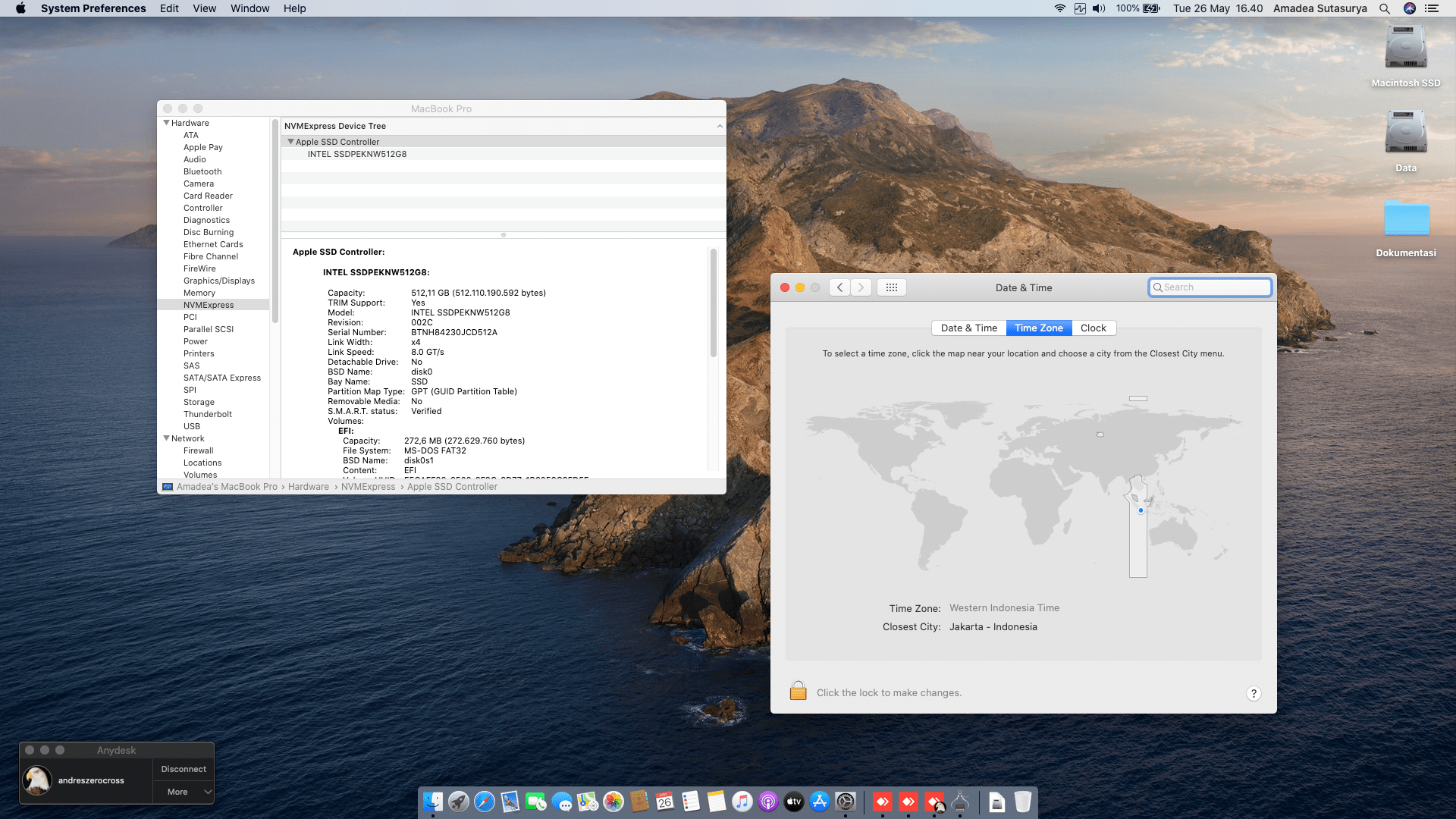Open the More dropdown in Anydesk
This screenshot has width=1456, height=819.
pyautogui.click(x=184, y=792)
